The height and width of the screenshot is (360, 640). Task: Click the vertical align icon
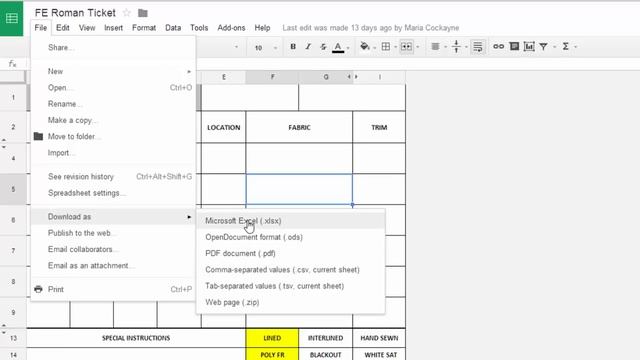tap(456, 47)
